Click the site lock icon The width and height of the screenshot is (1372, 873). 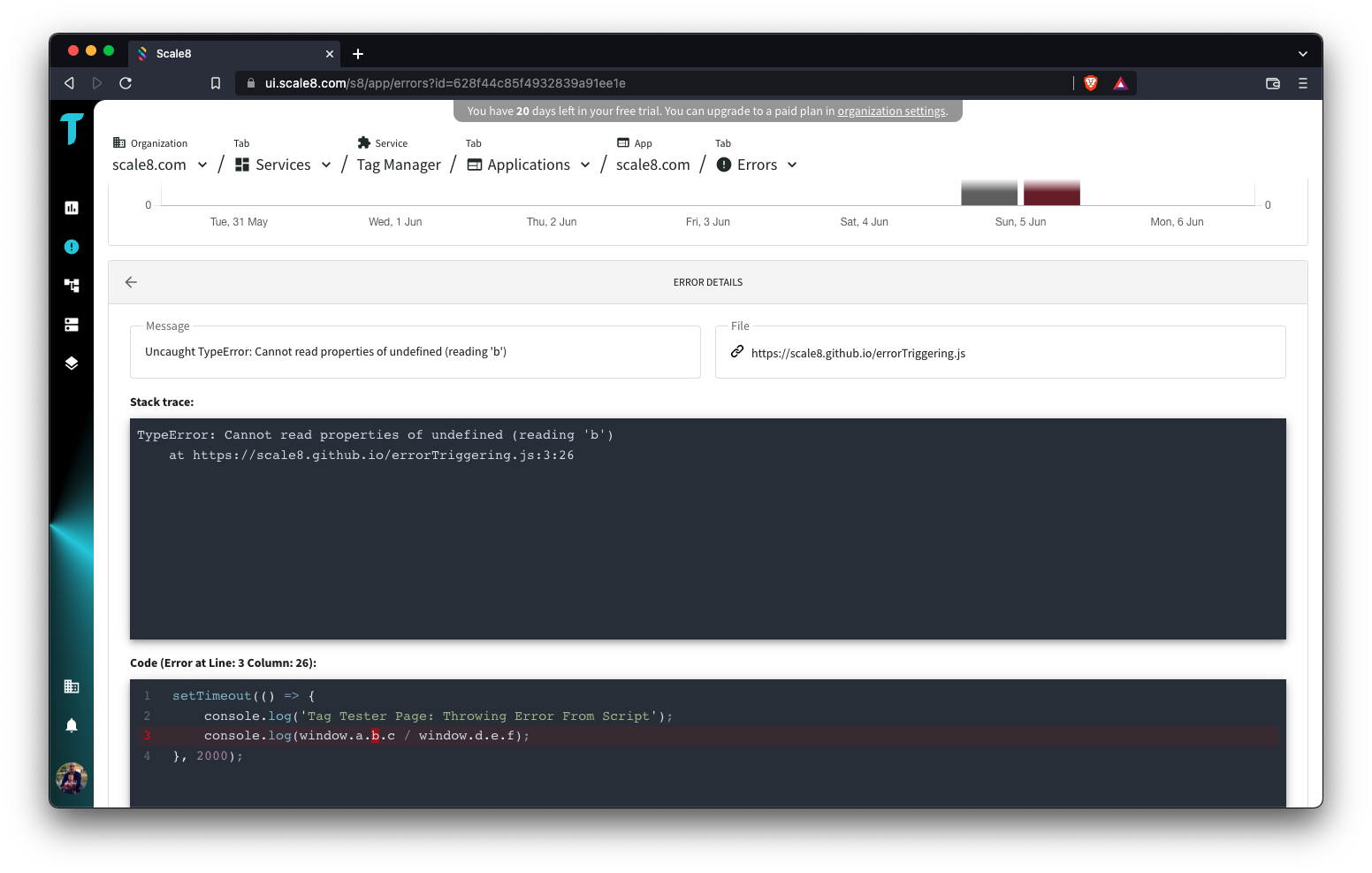coord(251,83)
